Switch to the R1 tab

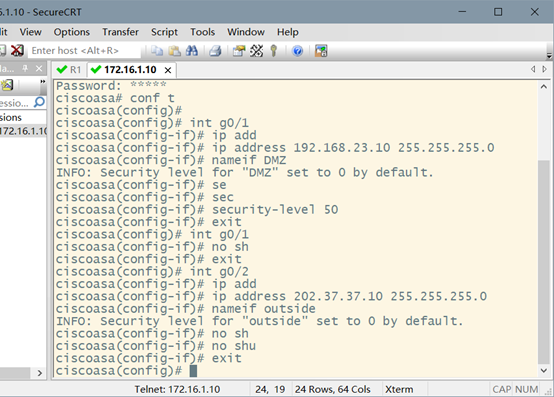tap(69, 70)
